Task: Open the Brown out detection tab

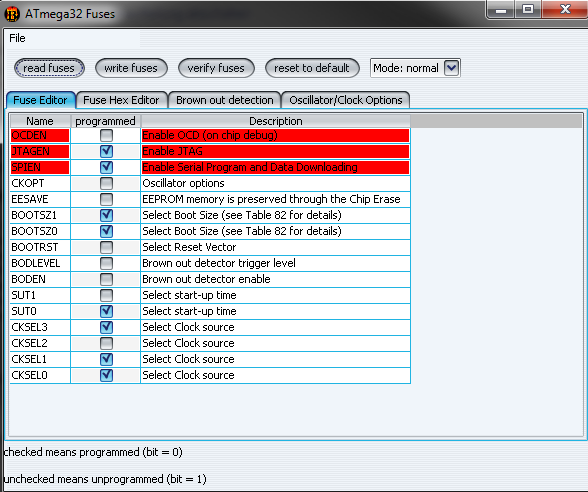Action: pyautogui.click(x=225, y=100)
